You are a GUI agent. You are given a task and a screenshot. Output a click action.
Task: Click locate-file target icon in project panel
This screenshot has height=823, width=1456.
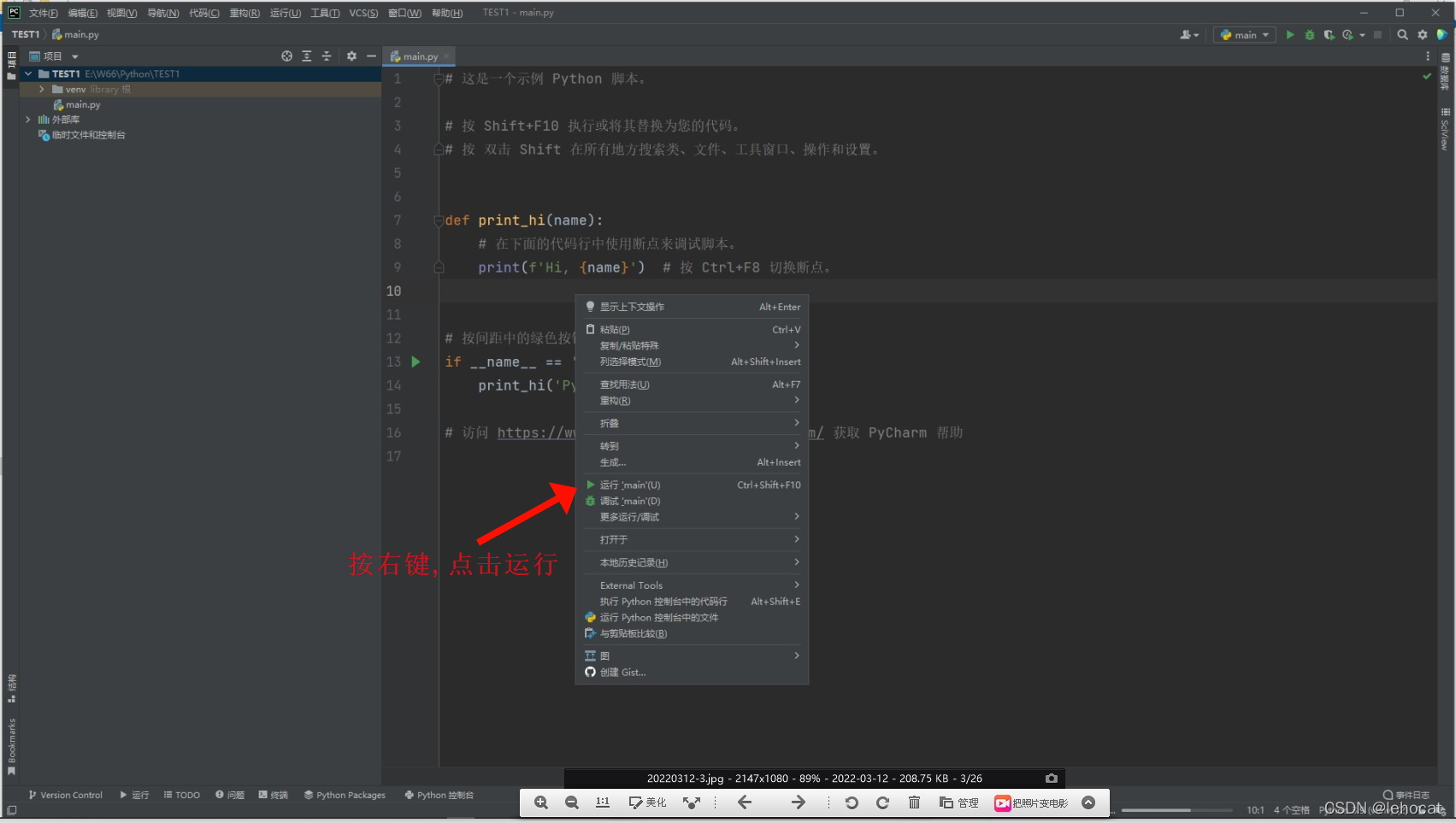tap(286, 56)
